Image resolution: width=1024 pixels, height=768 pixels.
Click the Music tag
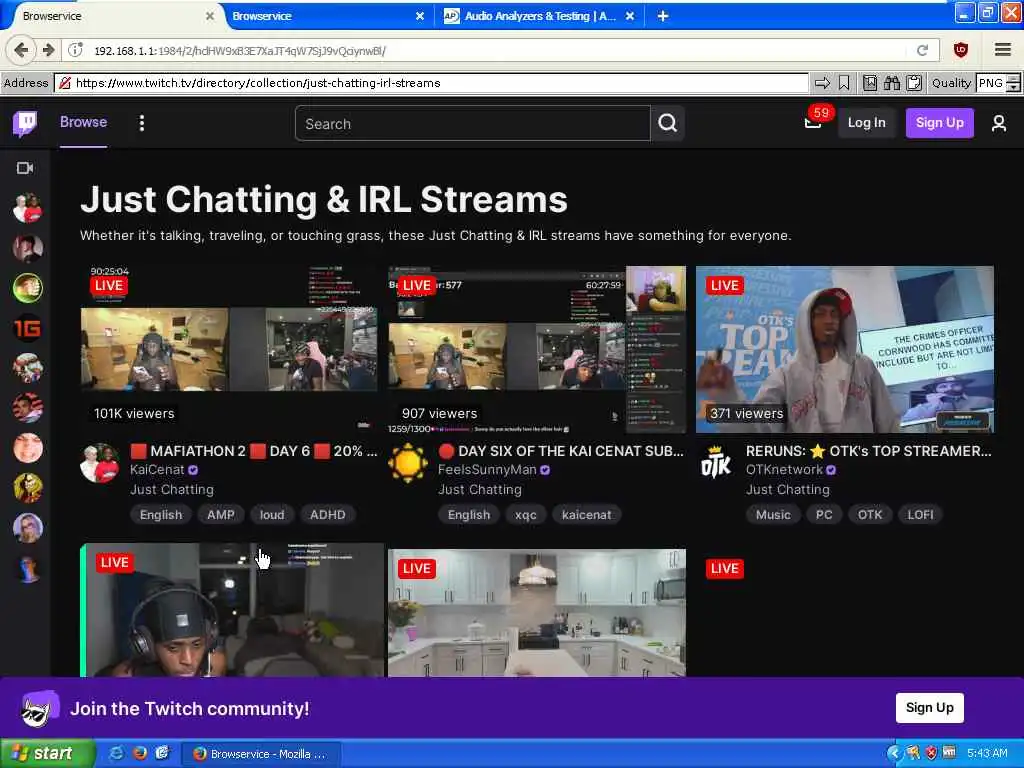(773, 515)
